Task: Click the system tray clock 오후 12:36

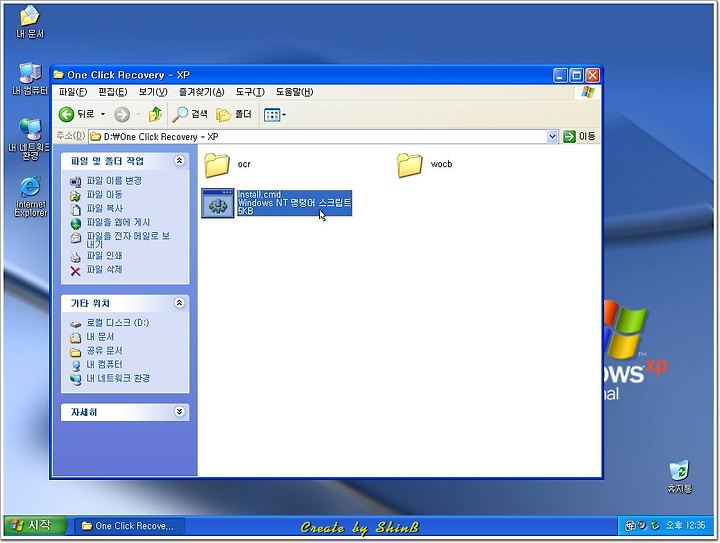Action: pyautogui.click(x=686, y=525)
